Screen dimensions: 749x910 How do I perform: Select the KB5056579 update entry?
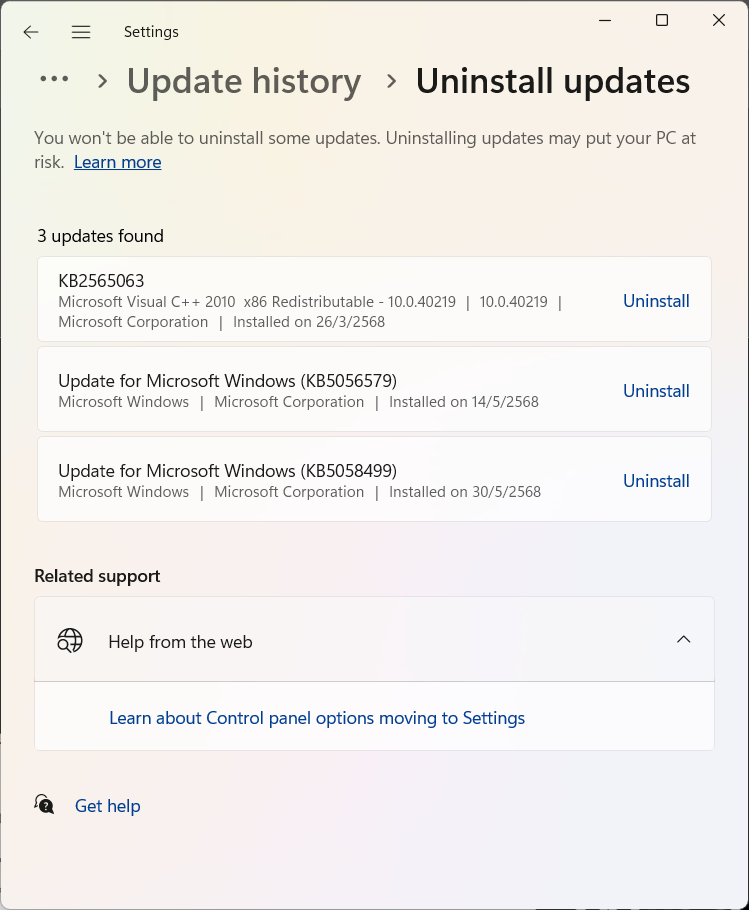374,389
